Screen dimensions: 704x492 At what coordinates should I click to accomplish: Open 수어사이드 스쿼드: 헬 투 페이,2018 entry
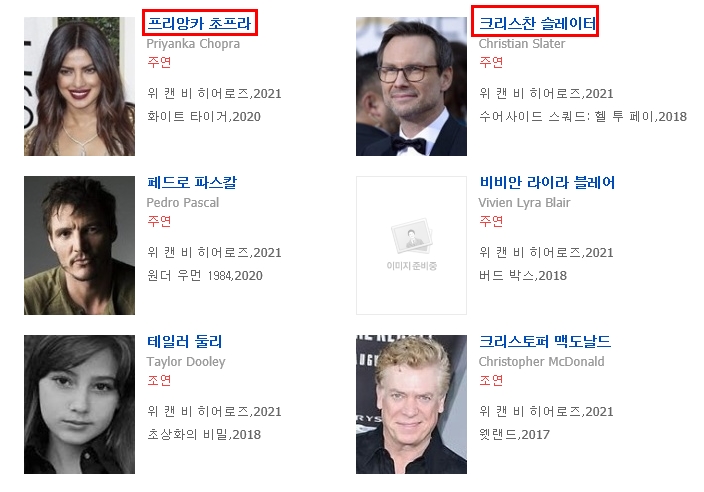coord(583,117)
